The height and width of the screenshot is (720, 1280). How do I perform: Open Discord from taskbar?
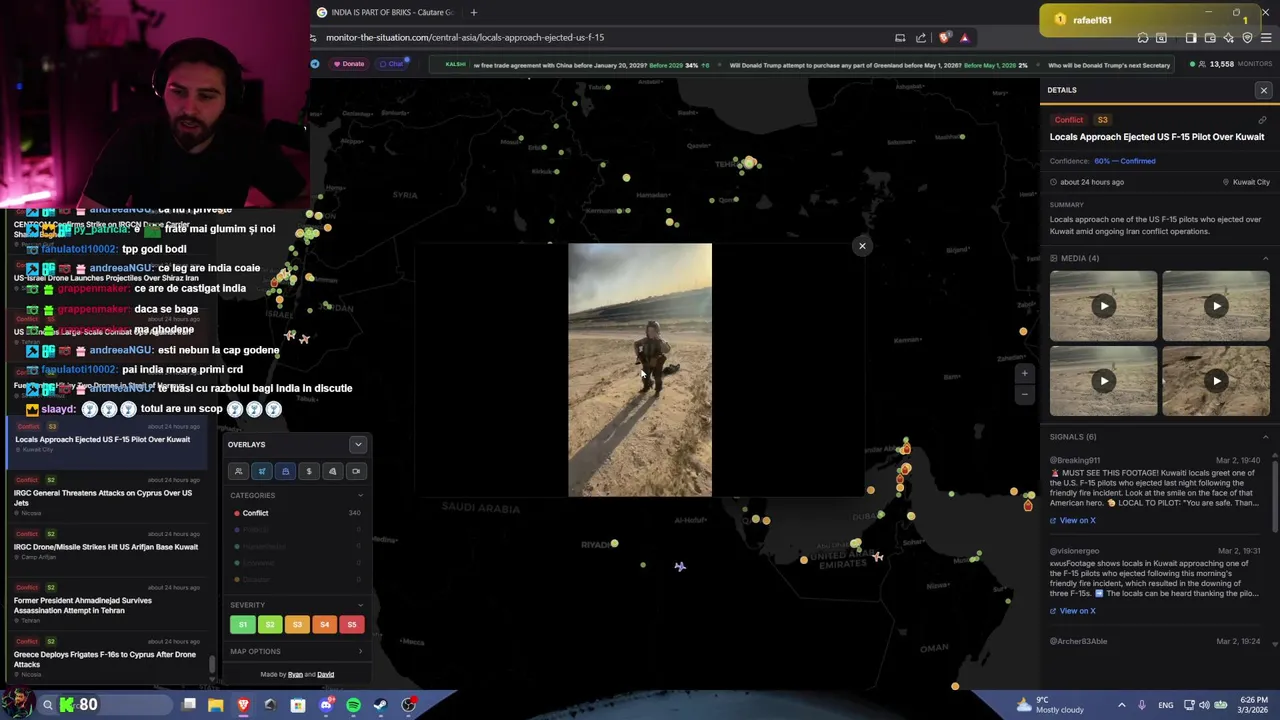pos(325,705)
